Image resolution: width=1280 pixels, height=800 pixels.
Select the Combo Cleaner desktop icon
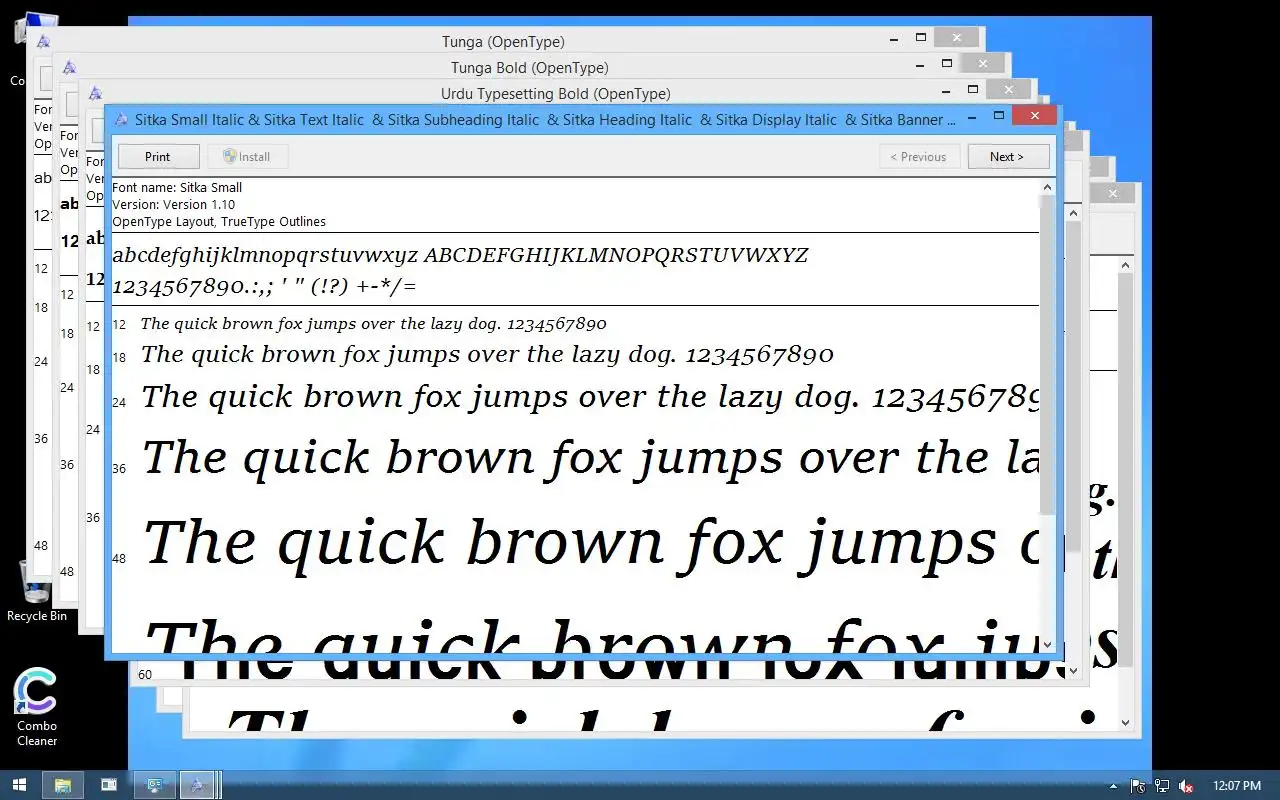click(x=36, y=707)
